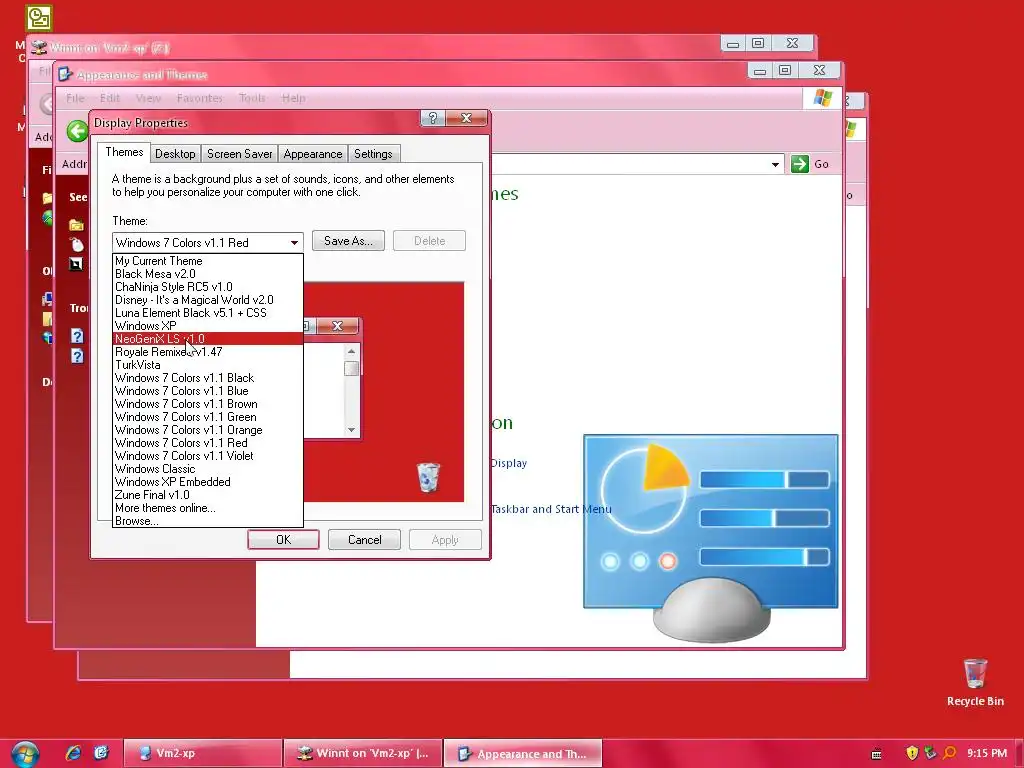Select the NeoGenX LS v1.0 theme

coord(208,339)
